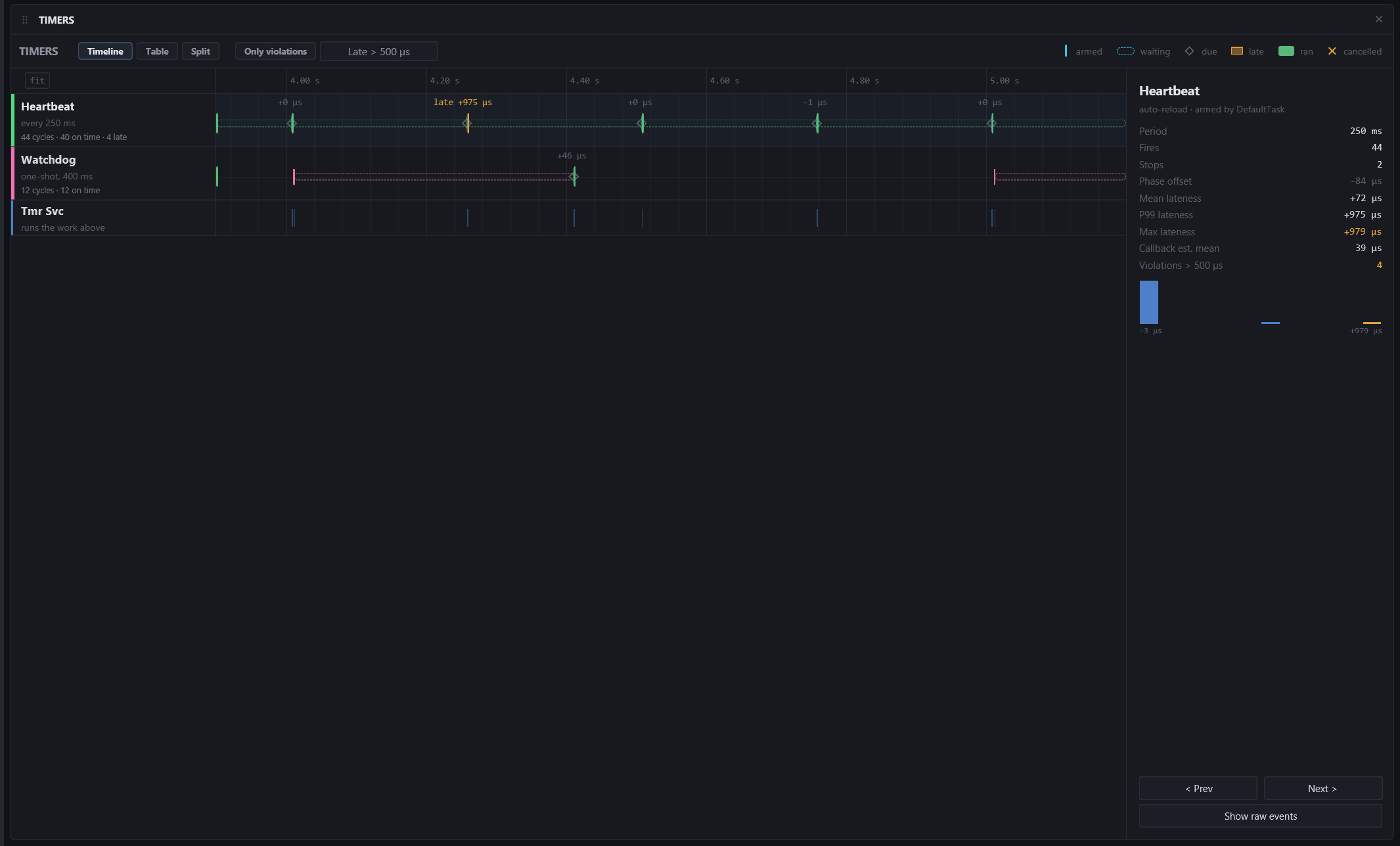This screenshot has height=846, width=1400.
Task: Click the Violations > 500 µs count
Action: pyautogui.click(x=1379, y=265)
